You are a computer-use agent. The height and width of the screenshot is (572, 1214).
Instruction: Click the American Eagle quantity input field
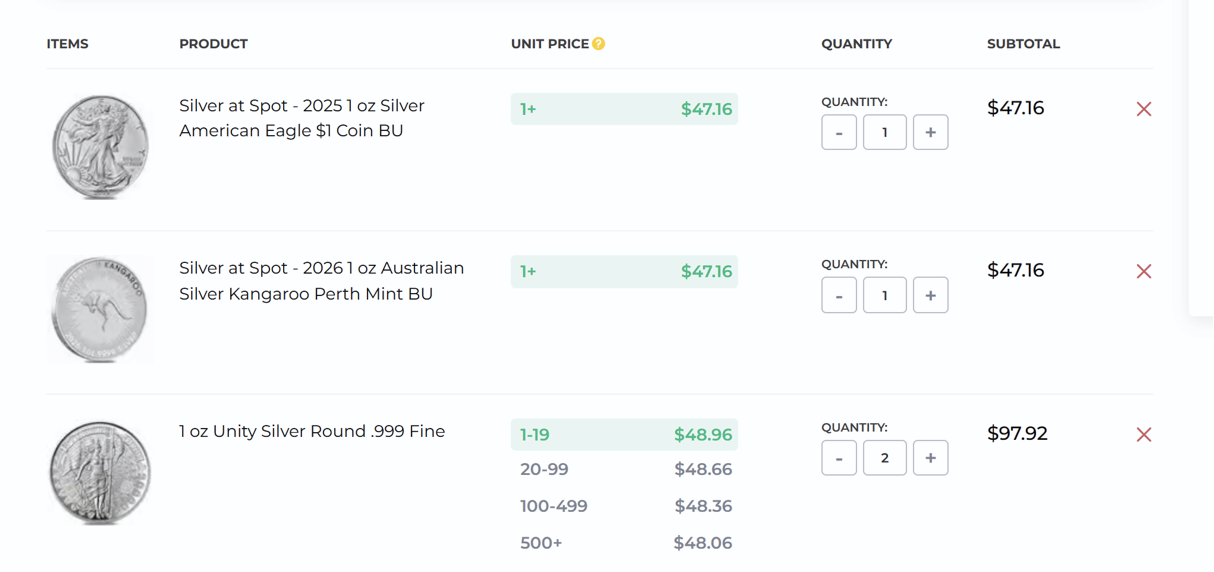[x=884, y=133]
